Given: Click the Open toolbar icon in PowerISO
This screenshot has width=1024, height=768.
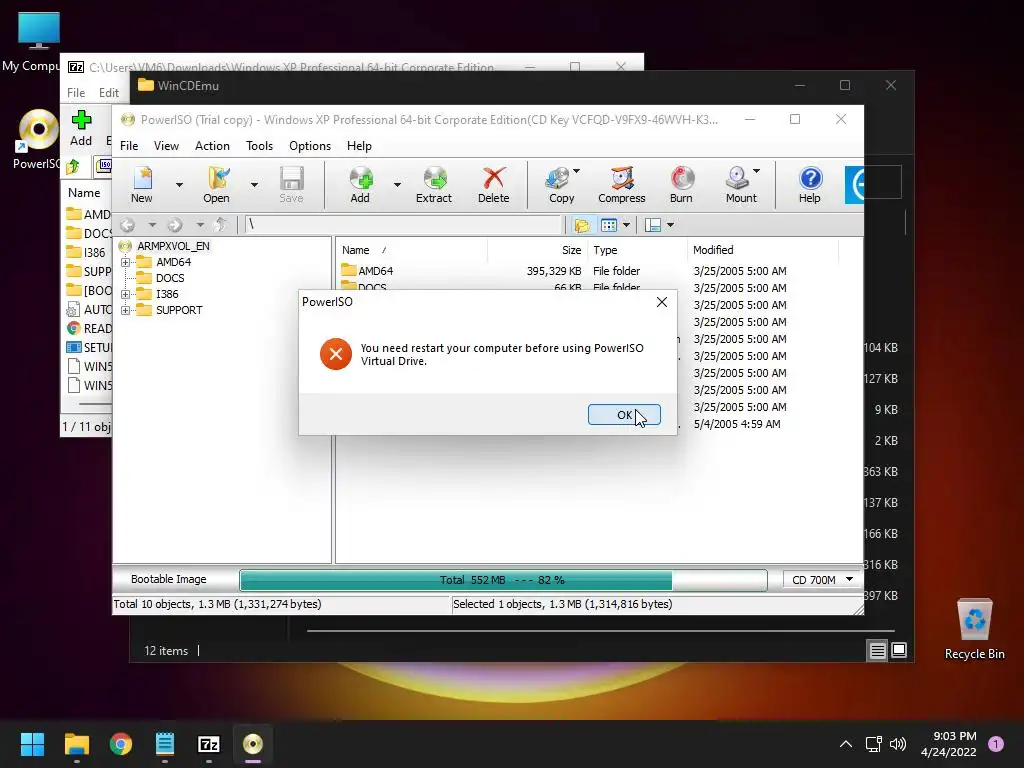Looking at the screenshot, I should [216, 185].
